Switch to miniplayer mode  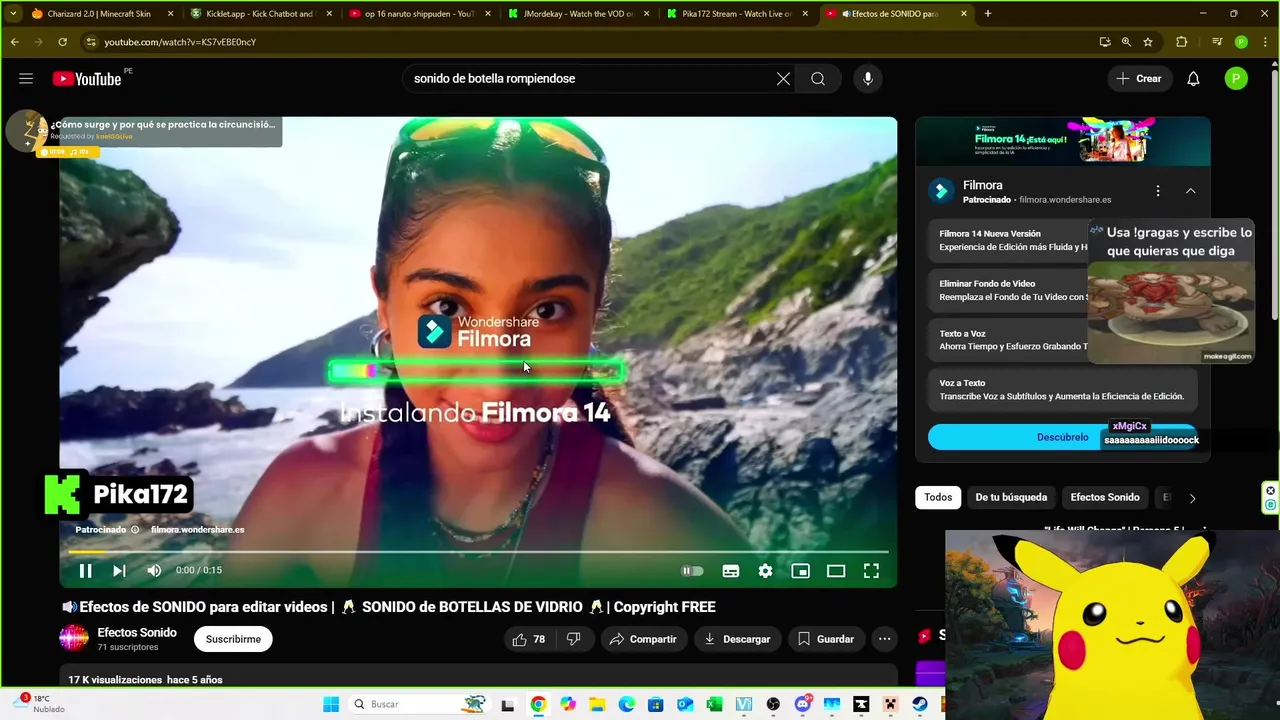tap(800, 571)
